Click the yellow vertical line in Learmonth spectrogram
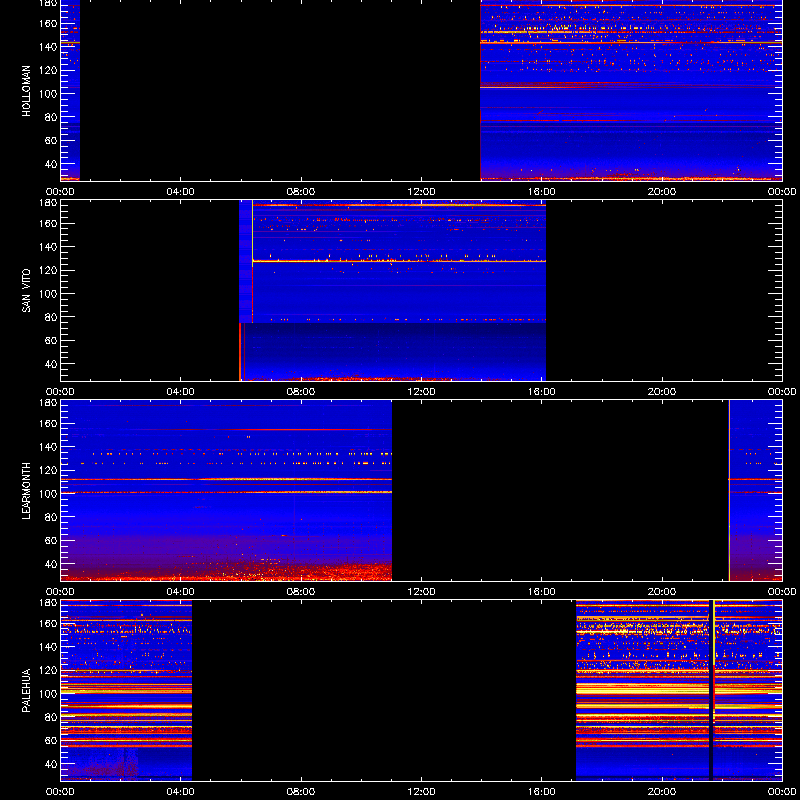Viewport: 800px width, 800px height. tap(729, 490)
